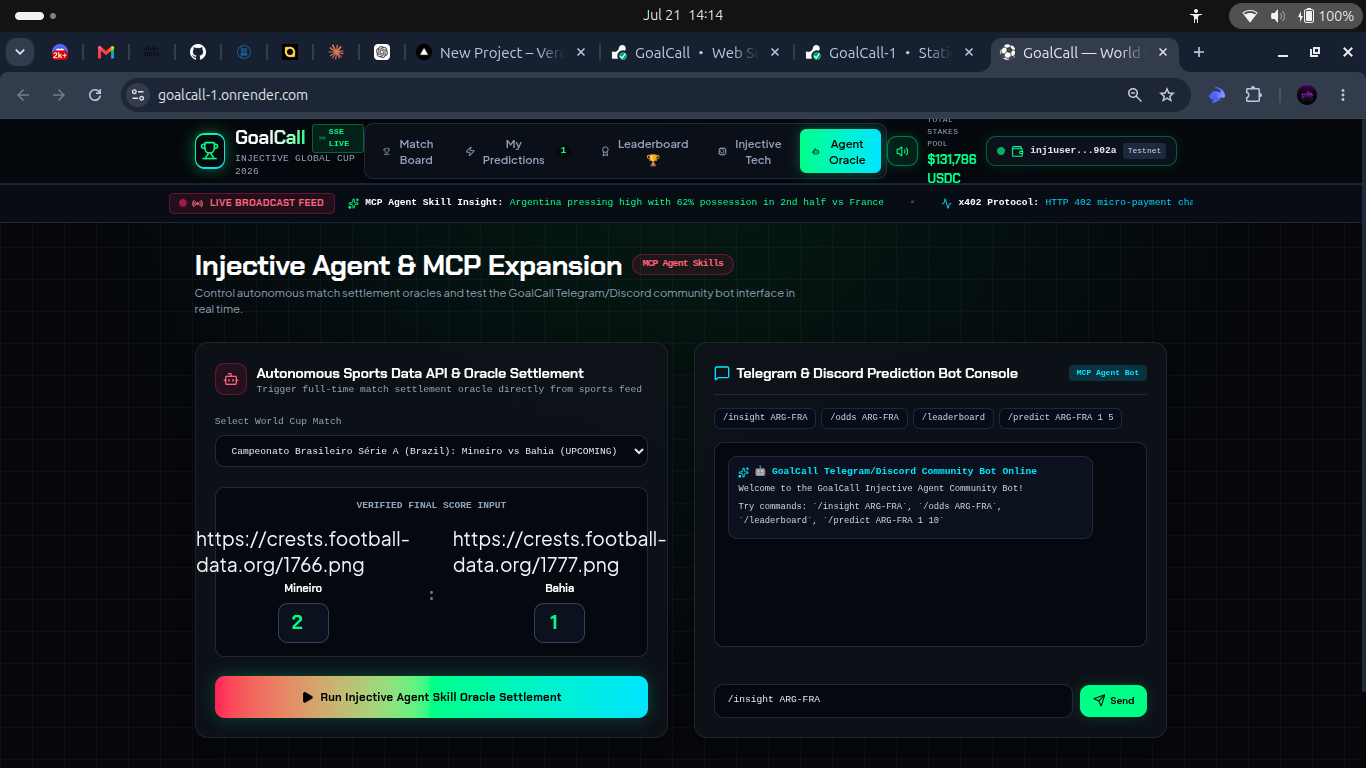Open the Leaderboard tab
Viewport: 1366px width, 768px height.
click(645, 152)
